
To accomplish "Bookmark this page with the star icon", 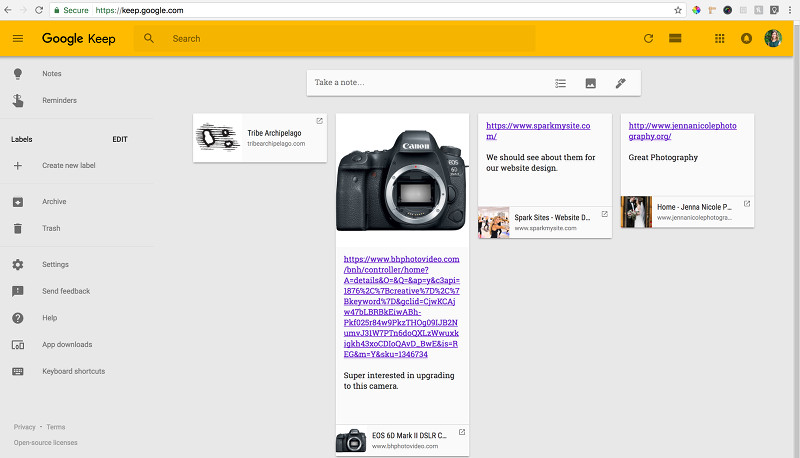I will pos(678,10).
